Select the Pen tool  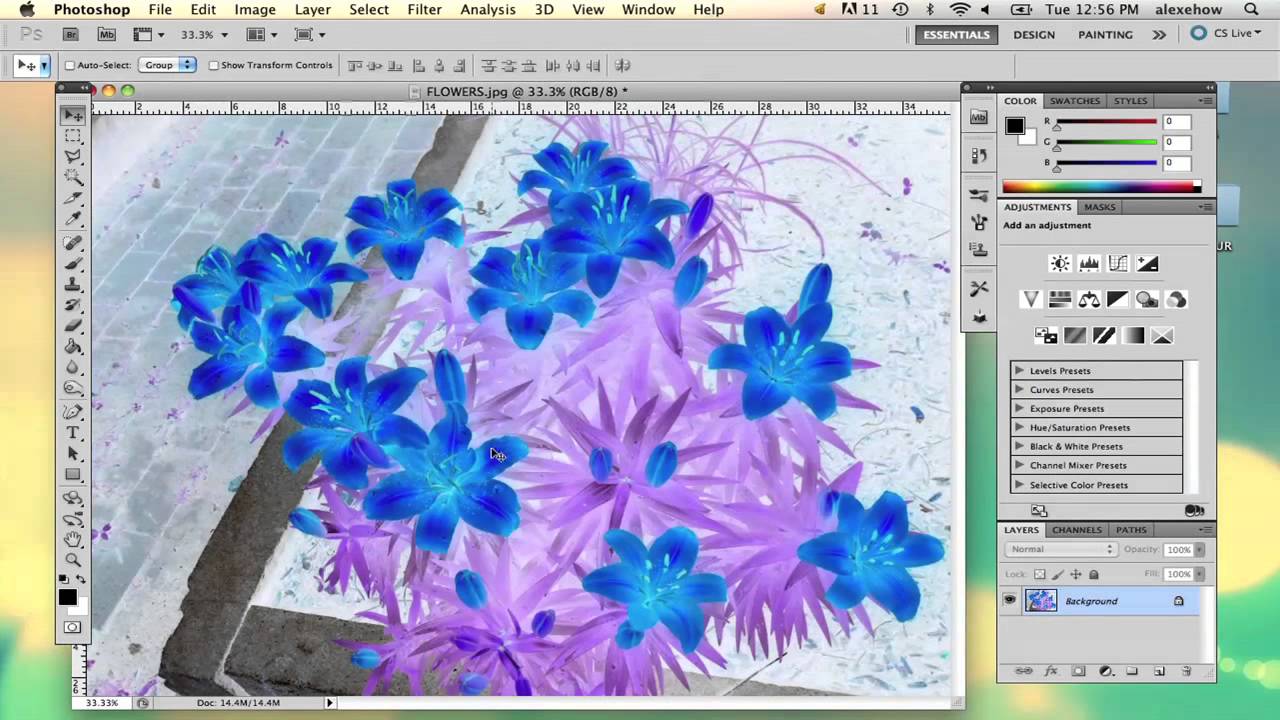coord(73,412)
